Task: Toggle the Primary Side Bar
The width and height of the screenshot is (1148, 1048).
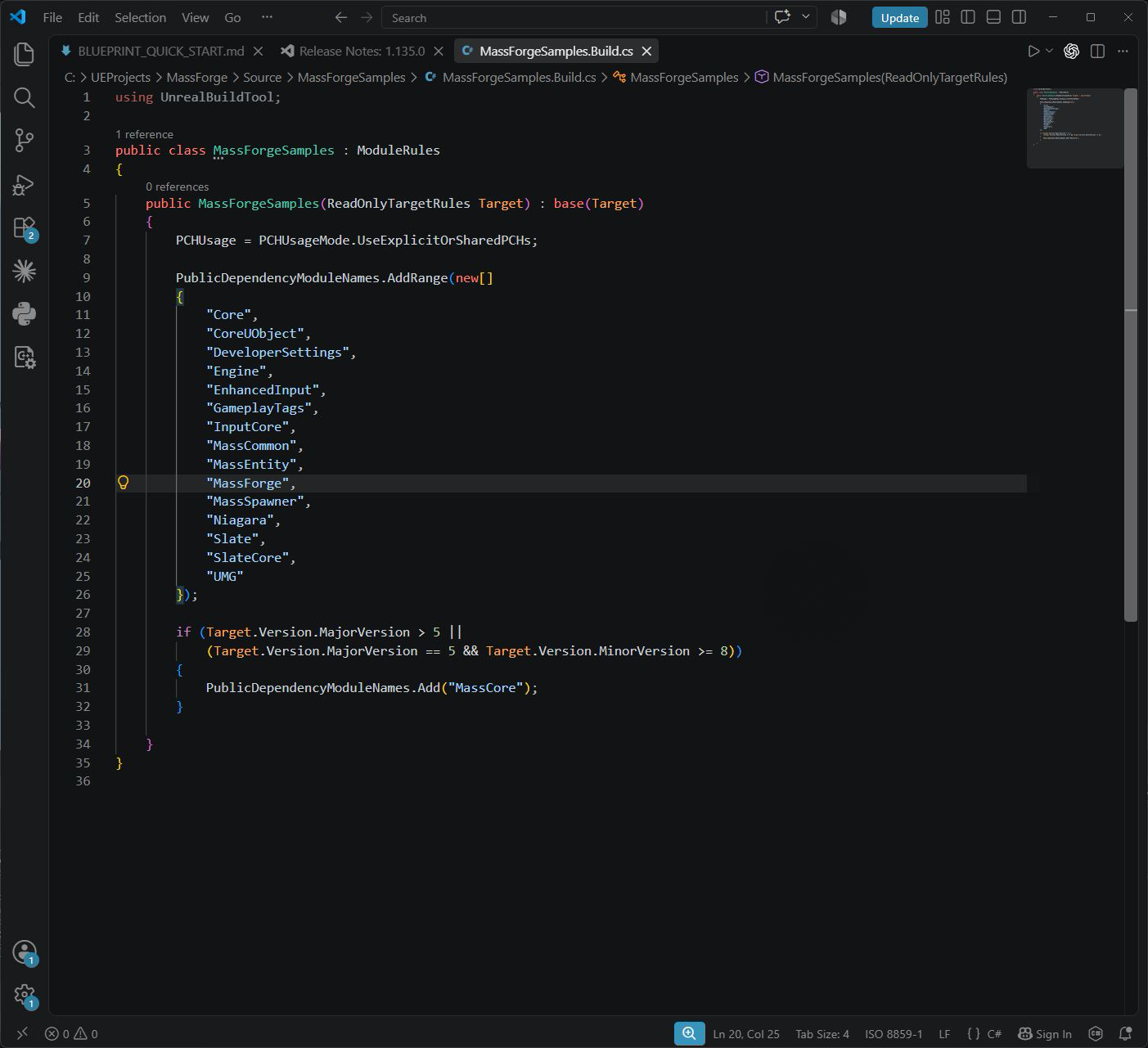Action: pos(968,17)
